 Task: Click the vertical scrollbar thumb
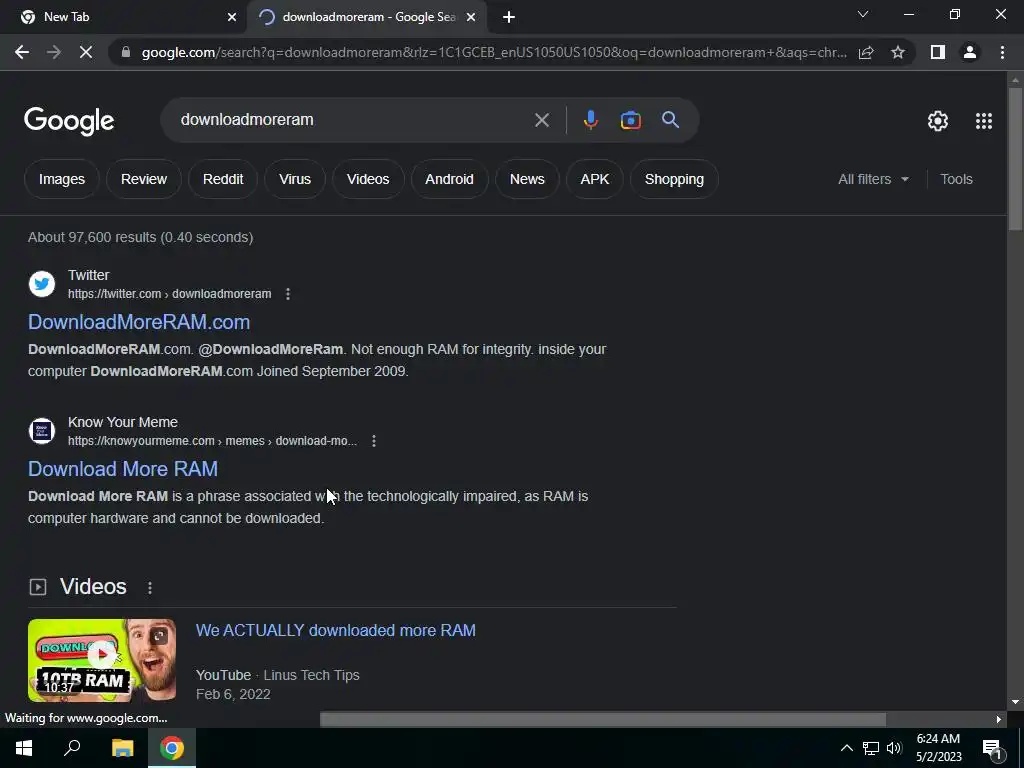pyautogui.click(x=1015, y=159)
